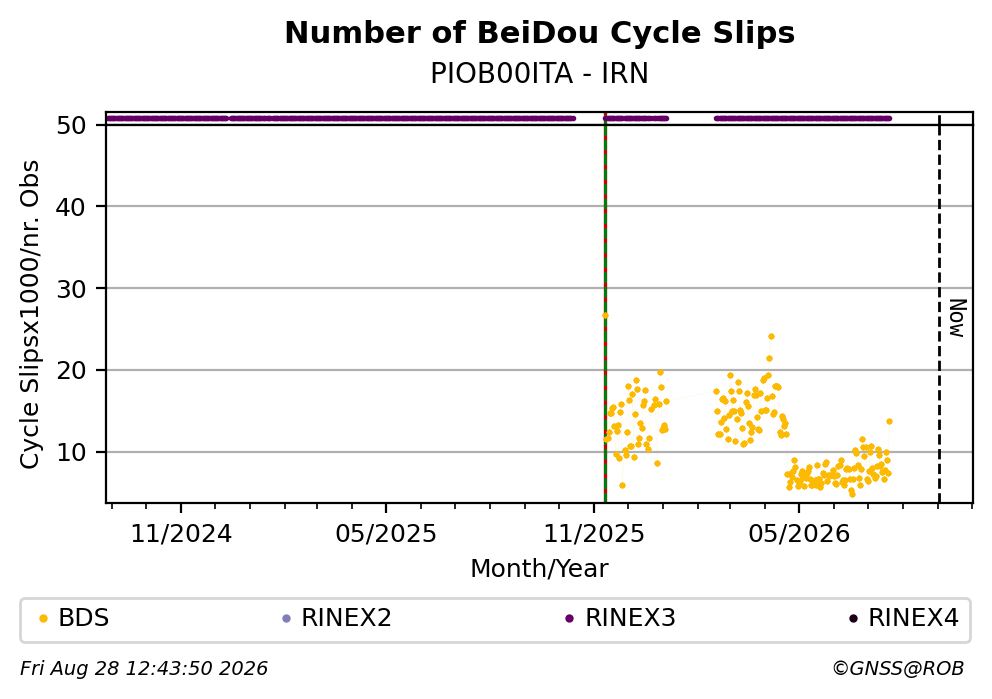Click the PIOB00ITA - IRN station subtitle
This screenshot has width=992, height=699.
pyautogui.click(x=540, y=74)
